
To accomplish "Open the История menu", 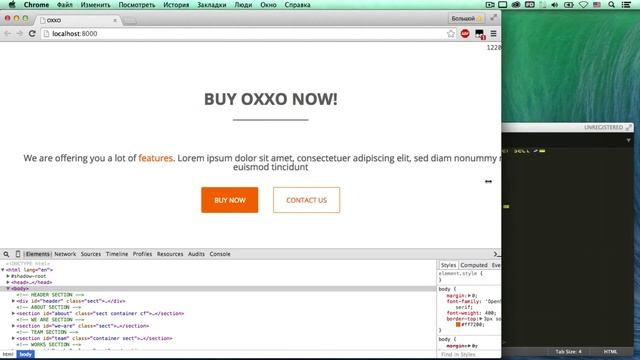I will click(x=176, y=5).
